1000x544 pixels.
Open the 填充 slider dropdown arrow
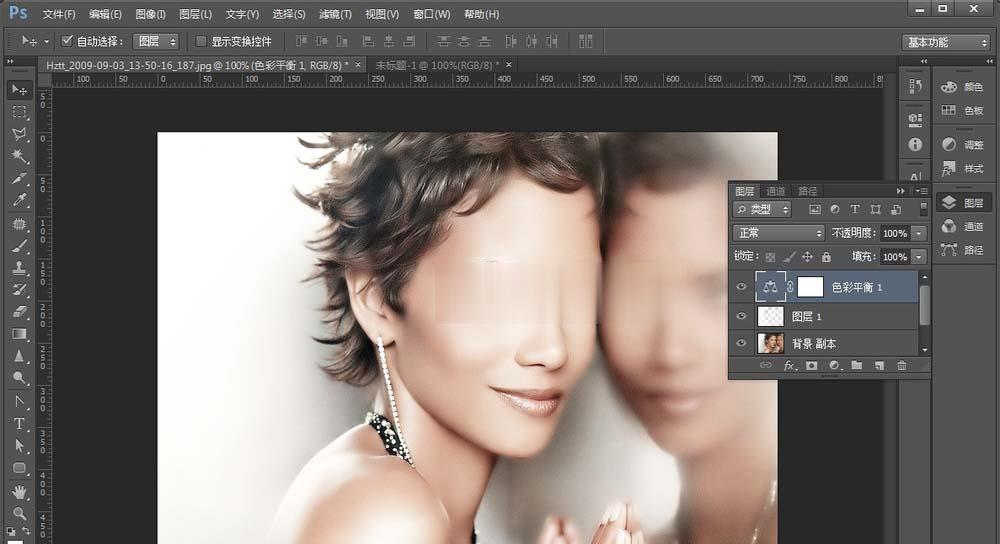click(x=919, y=256)
